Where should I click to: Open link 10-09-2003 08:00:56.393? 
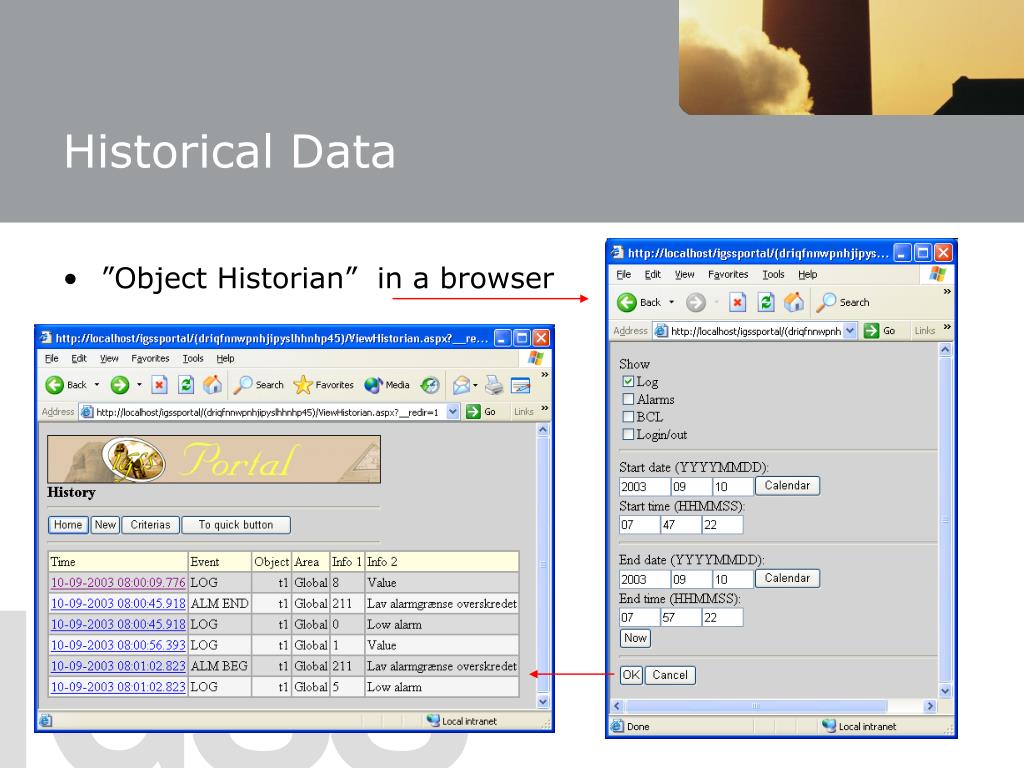click(118, 645)
